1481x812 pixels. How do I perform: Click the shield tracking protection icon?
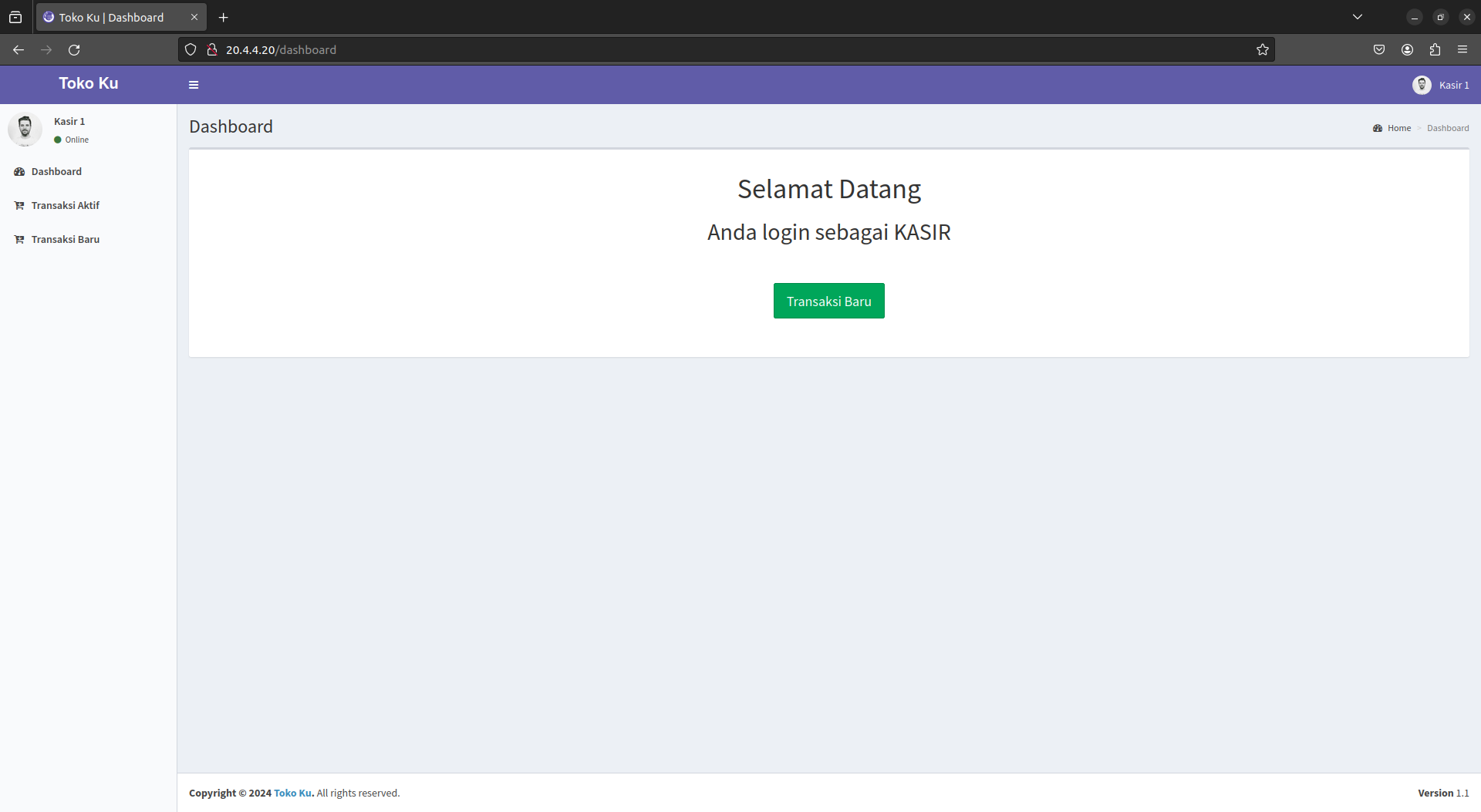click(x=191, y=49)
